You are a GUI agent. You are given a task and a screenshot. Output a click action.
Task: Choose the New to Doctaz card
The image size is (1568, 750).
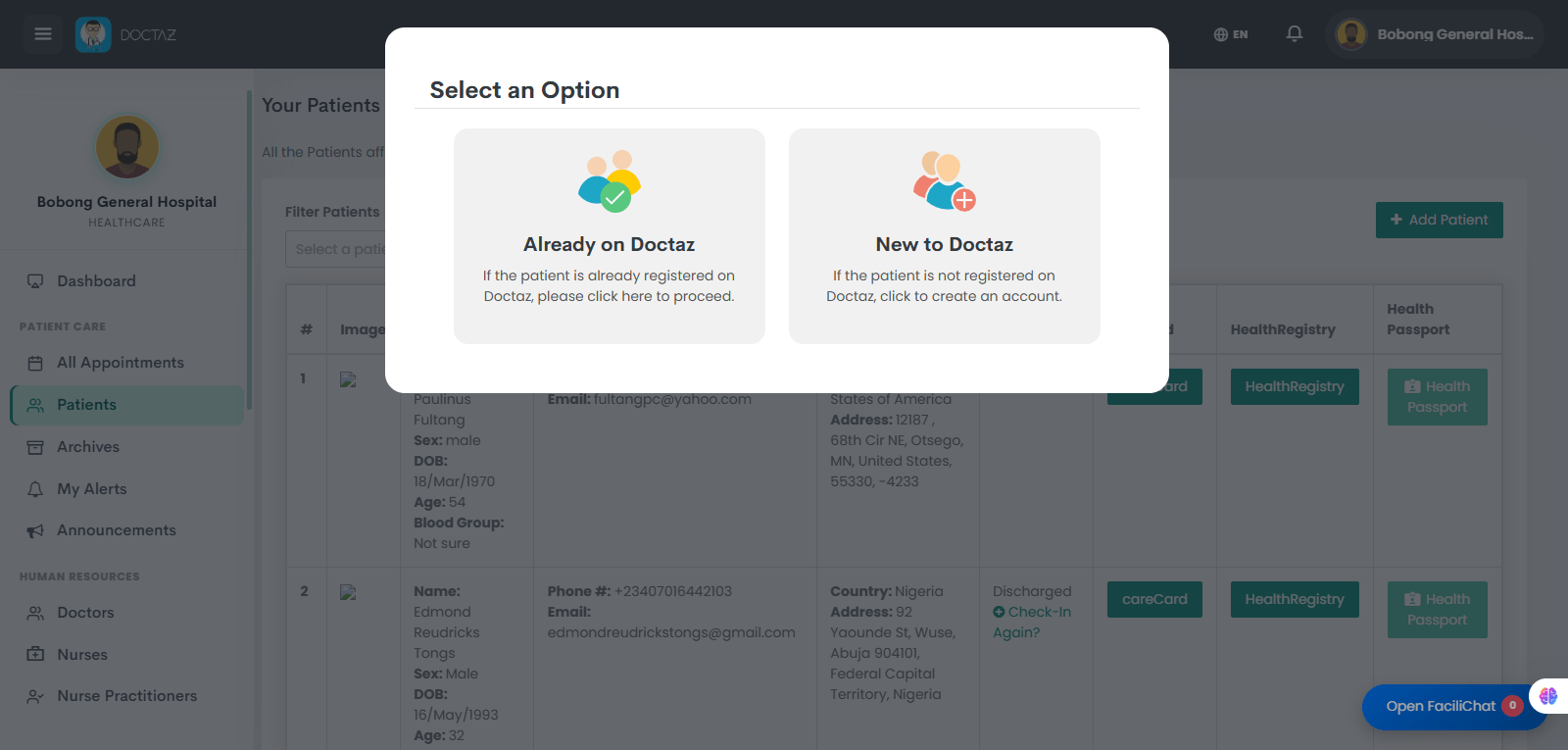tap(945, 236)
